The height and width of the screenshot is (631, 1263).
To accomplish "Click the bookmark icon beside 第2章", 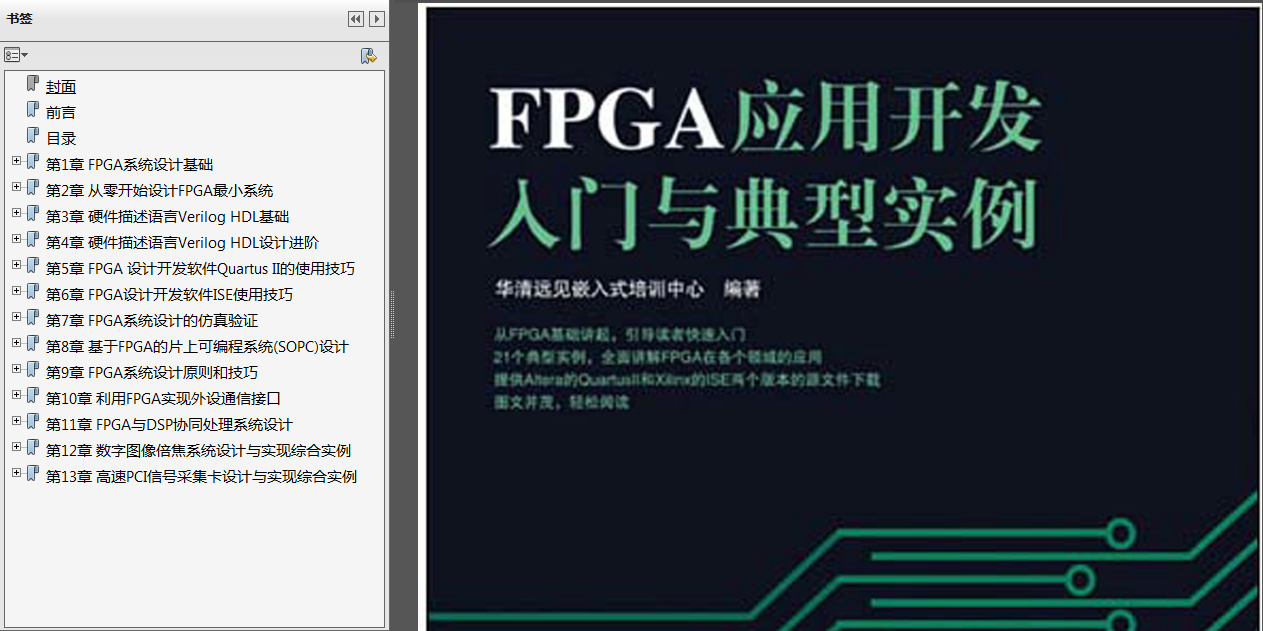I will tap(33, 188).
